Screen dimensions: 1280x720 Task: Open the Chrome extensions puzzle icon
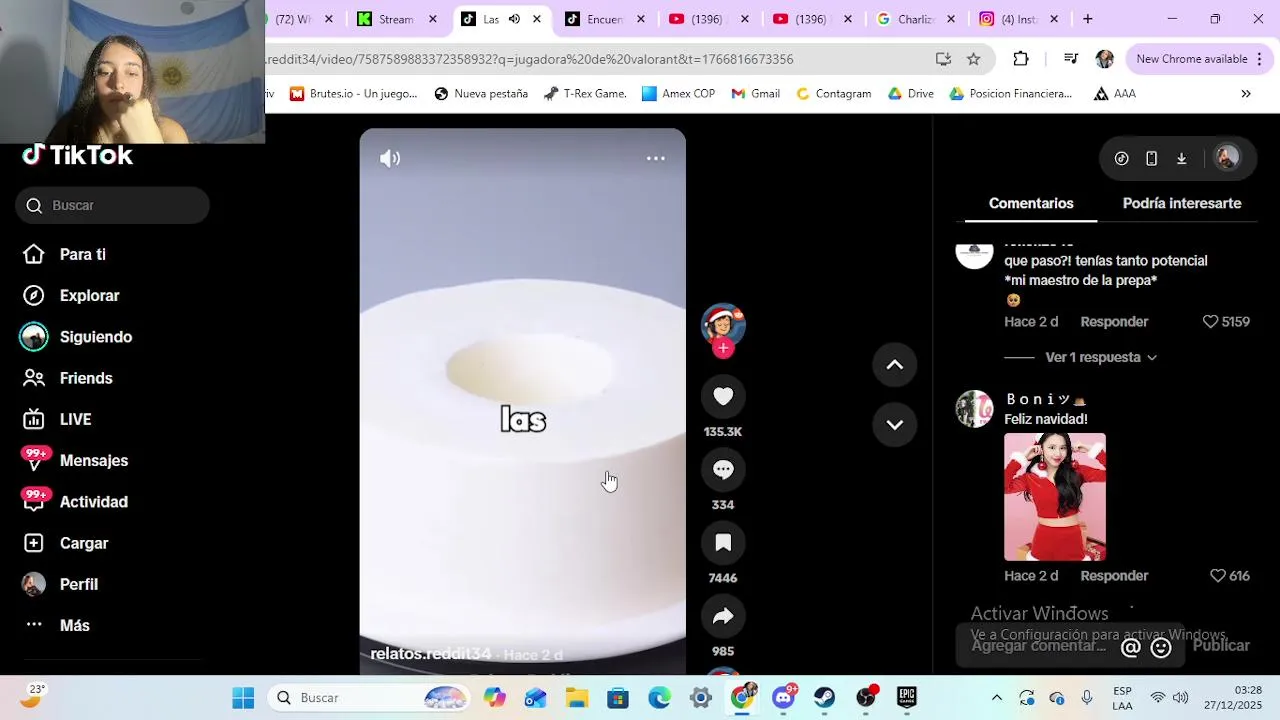1021,59
